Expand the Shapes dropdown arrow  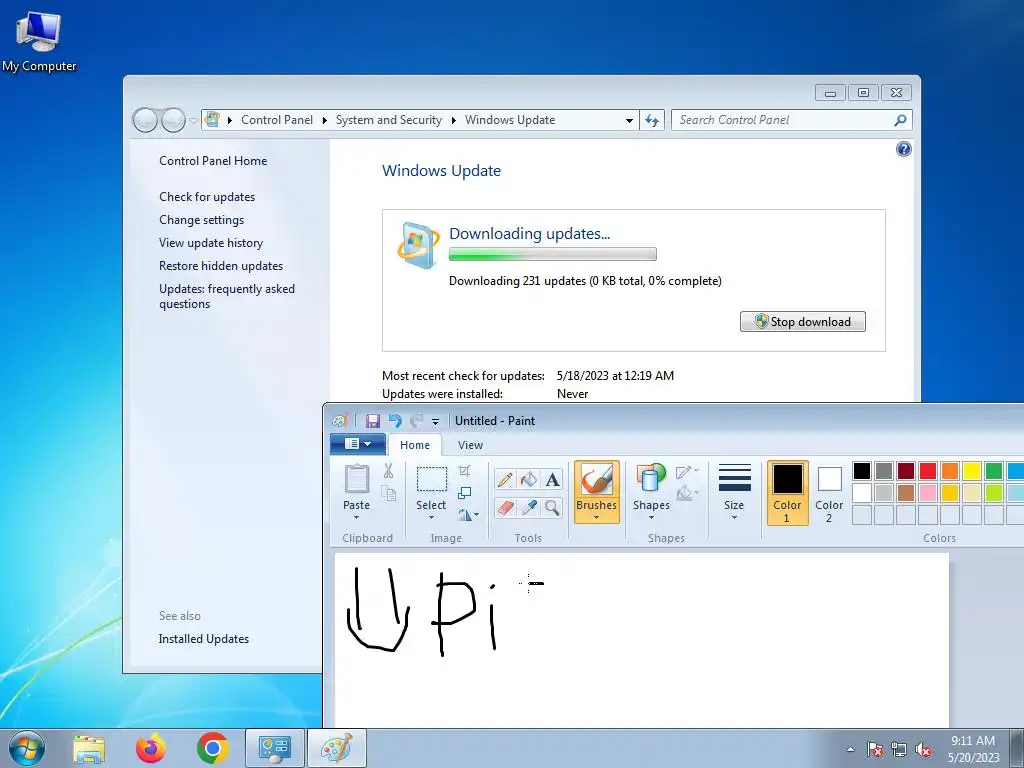[x=651, y=518]
